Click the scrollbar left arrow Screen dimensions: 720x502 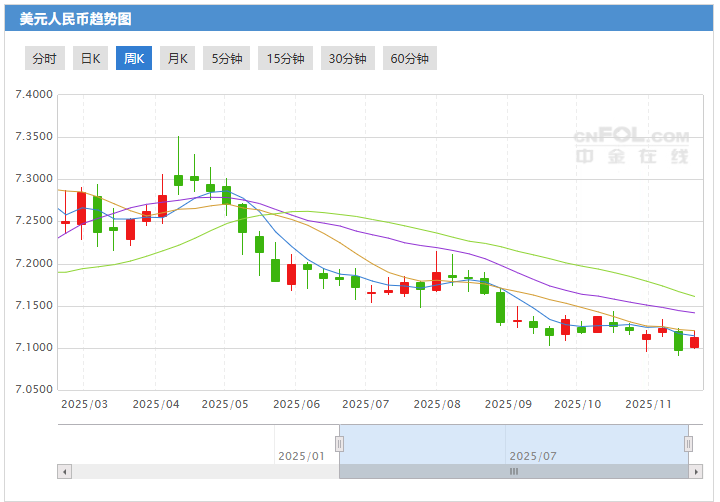(x=64, y=471)
